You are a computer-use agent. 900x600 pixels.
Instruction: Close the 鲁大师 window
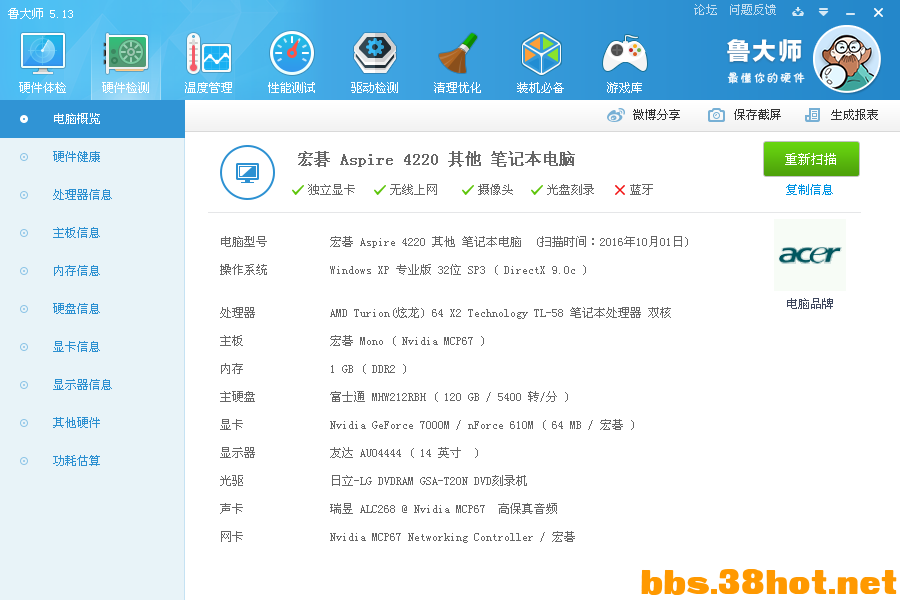coord(878,12)
